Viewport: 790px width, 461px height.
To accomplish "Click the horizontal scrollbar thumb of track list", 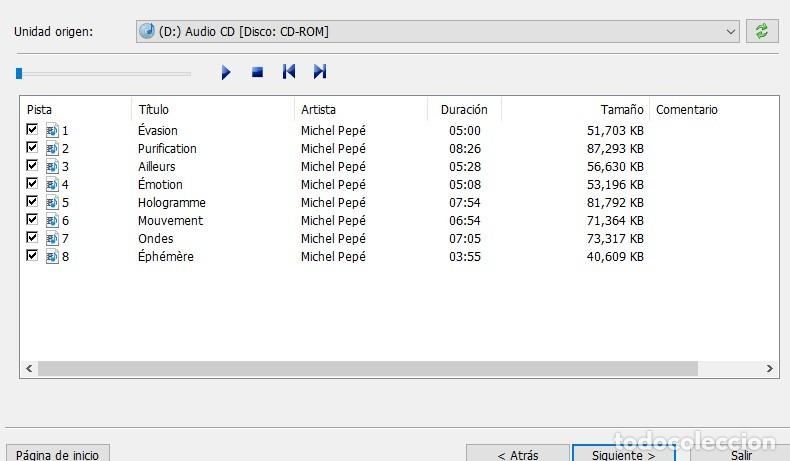I will (368, 368).
